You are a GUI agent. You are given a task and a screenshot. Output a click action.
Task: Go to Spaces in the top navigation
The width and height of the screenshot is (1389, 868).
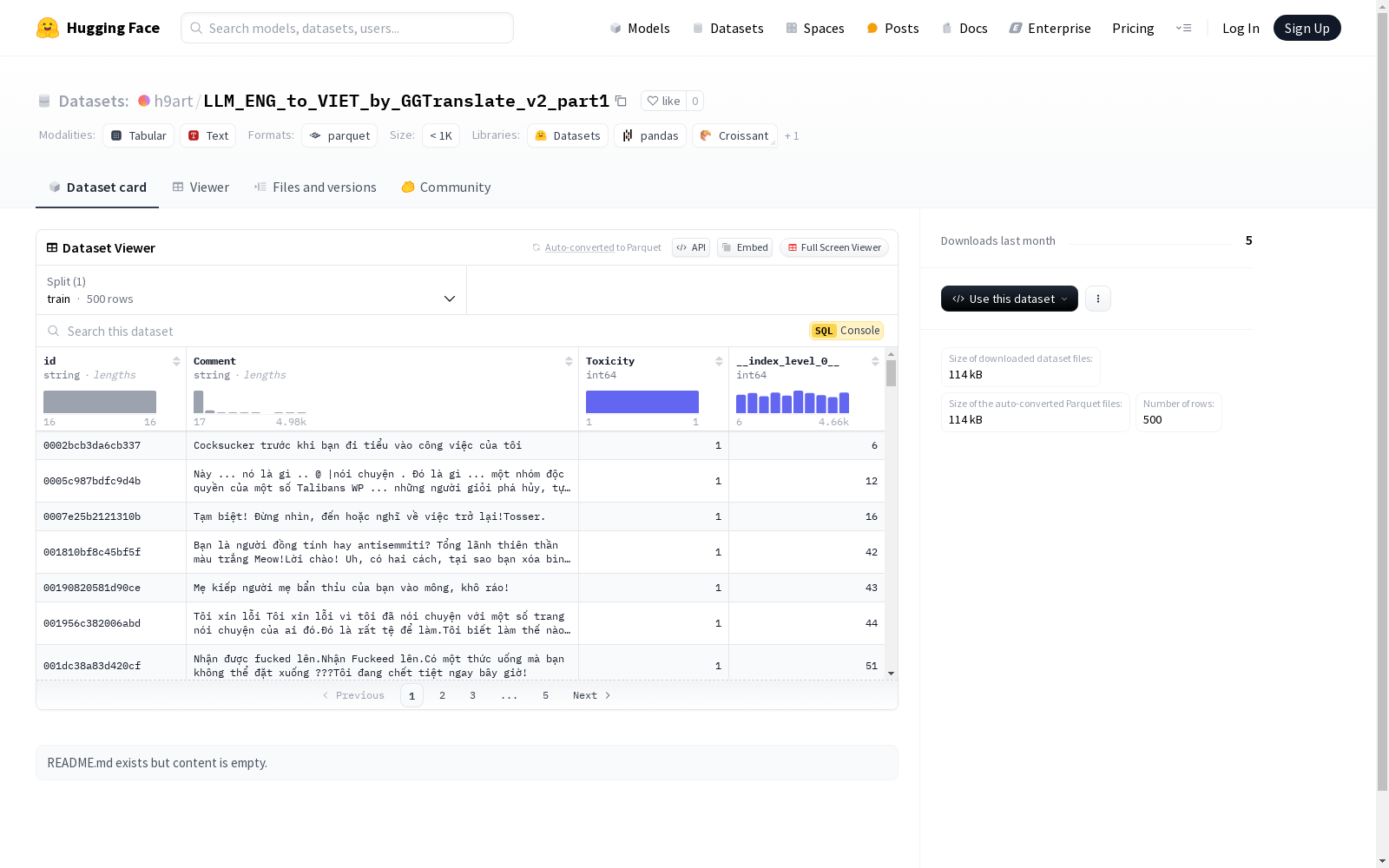(x=814, y=28)
